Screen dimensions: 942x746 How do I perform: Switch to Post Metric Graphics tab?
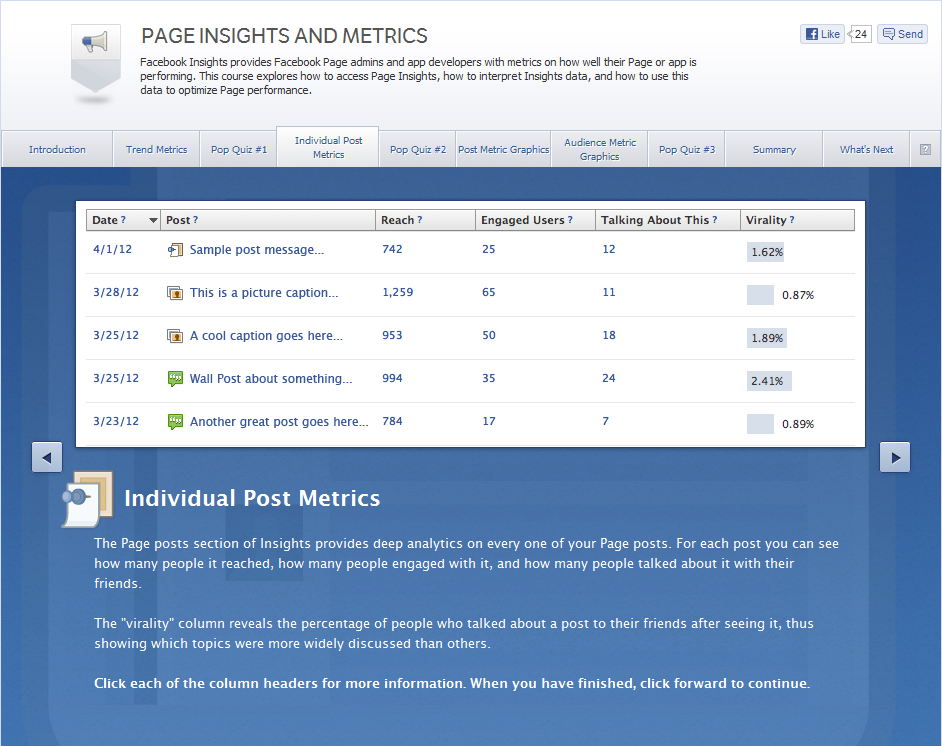[x=503, y=150]
